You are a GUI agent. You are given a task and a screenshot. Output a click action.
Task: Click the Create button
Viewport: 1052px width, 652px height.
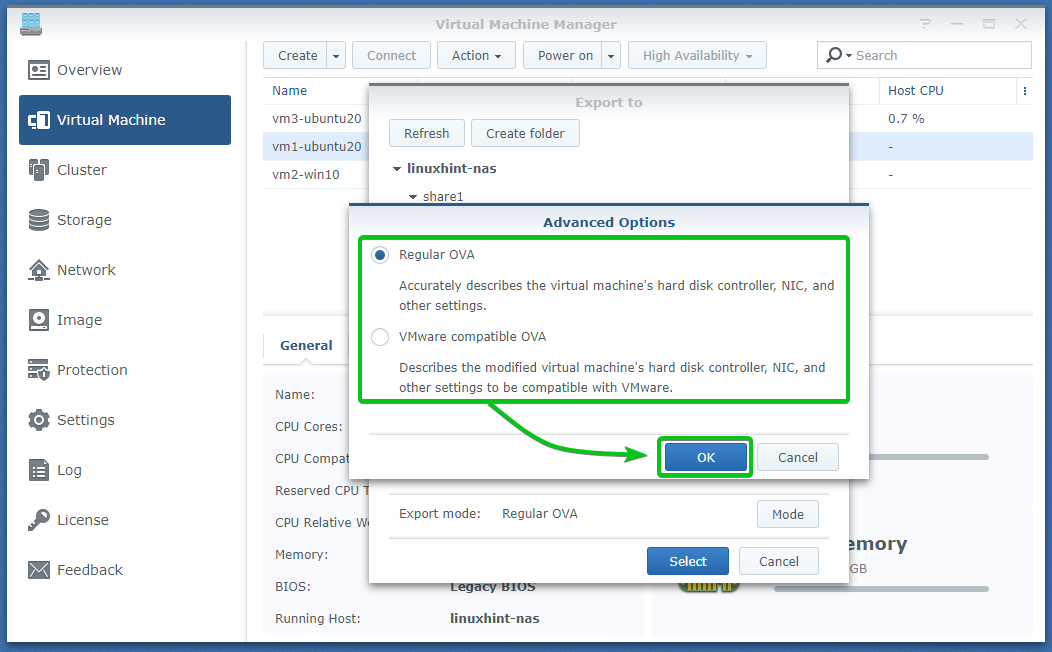point(296,56)
